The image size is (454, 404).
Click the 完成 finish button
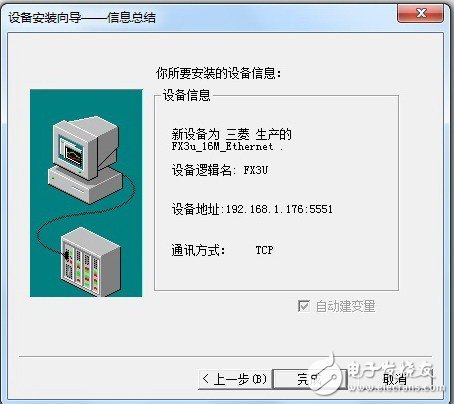(310, 379)
